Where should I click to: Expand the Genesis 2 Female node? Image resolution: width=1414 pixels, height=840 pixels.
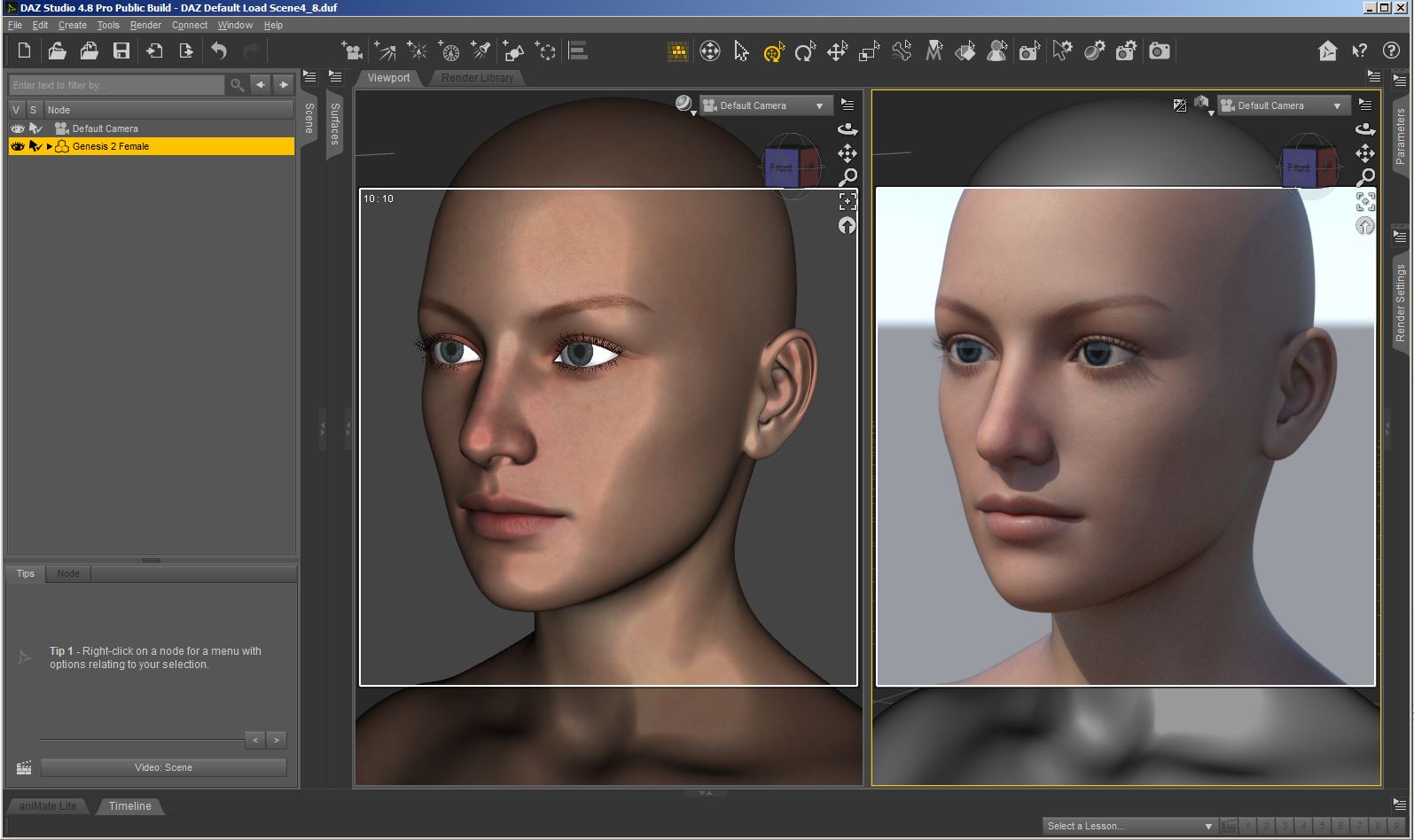50,146
